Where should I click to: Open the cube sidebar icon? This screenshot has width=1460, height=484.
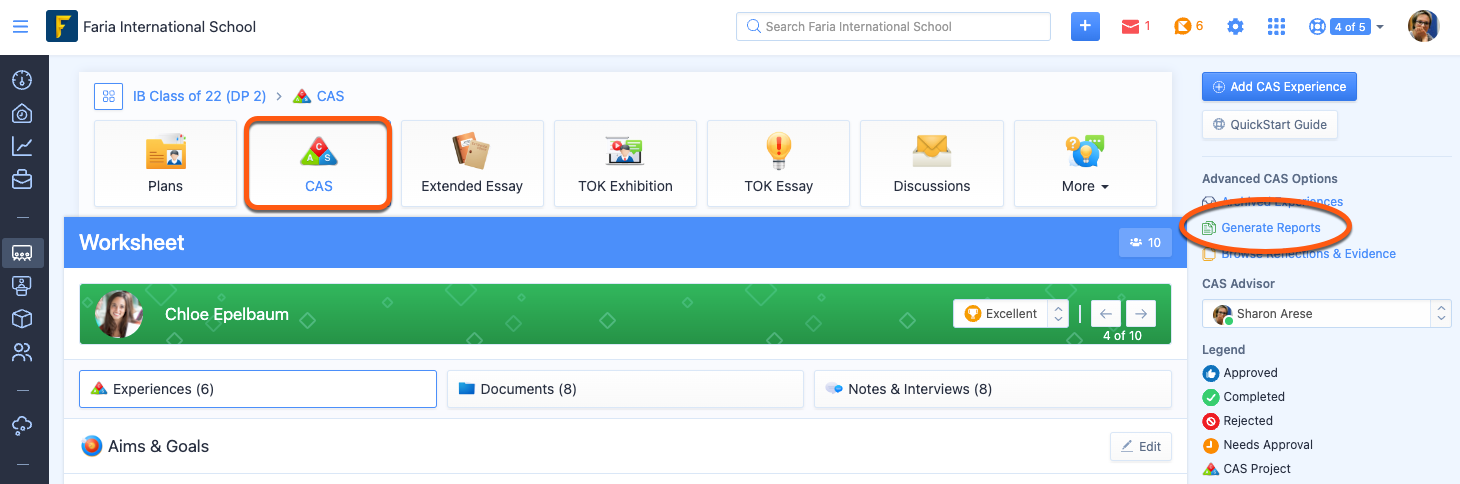pyautogui.click(x=22, y=319)
